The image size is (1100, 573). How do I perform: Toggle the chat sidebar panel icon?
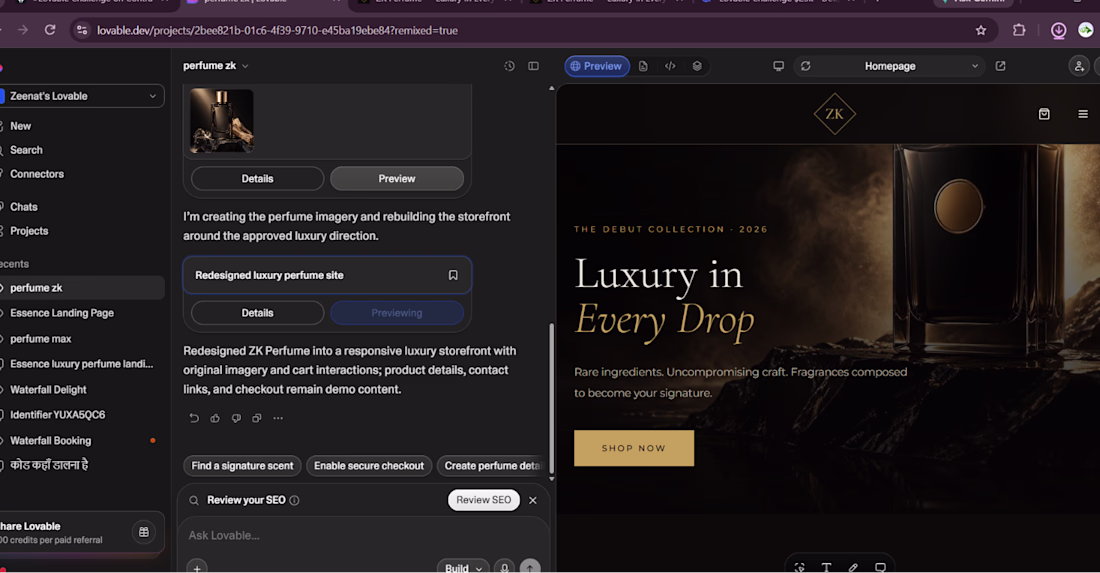[533, 66]
